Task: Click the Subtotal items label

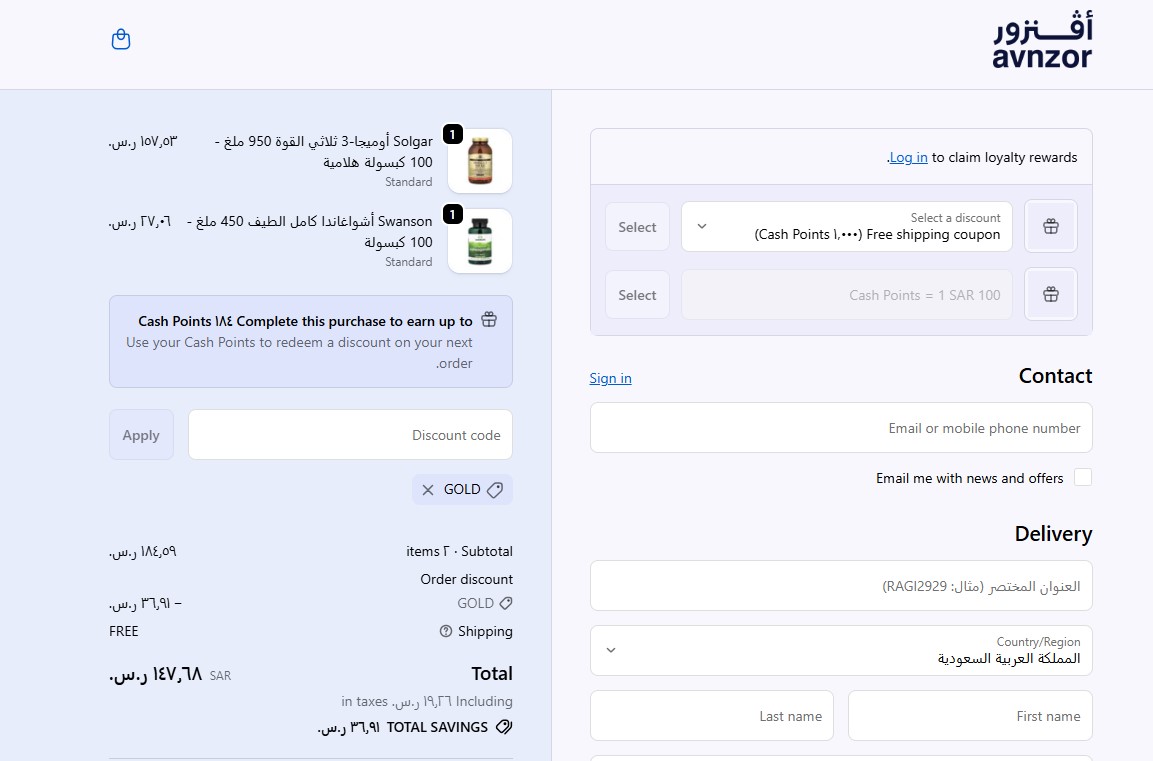Action: pyautogui.click(x=460, y=551)
